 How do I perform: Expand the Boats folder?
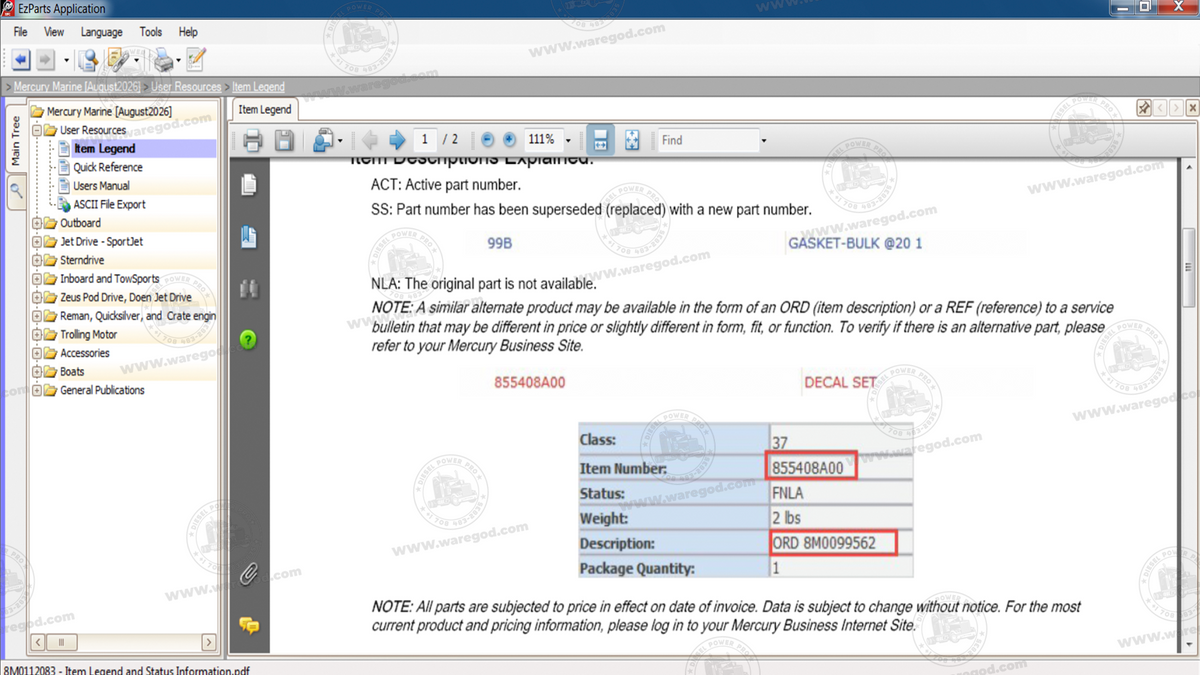tap(37, 371)
